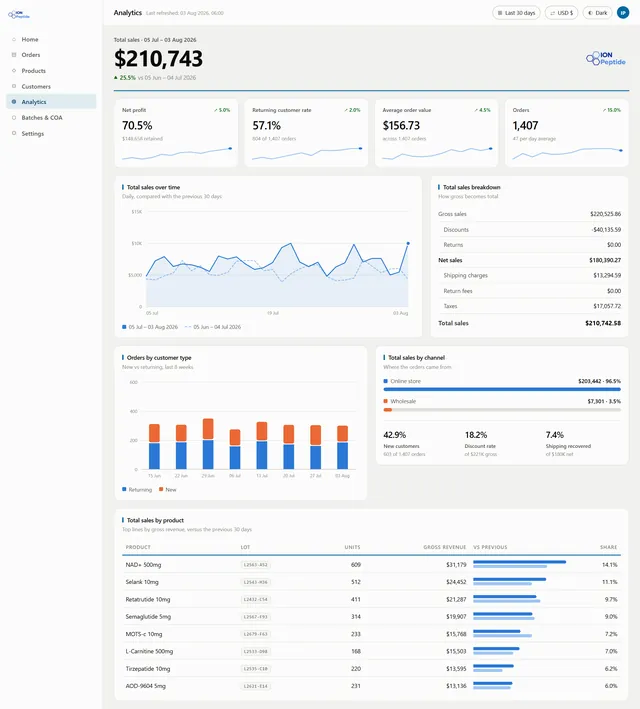Sort table by GROSS REVENUE column header
The width and height of the screenshot is (640, 709).
click(445, 547)
